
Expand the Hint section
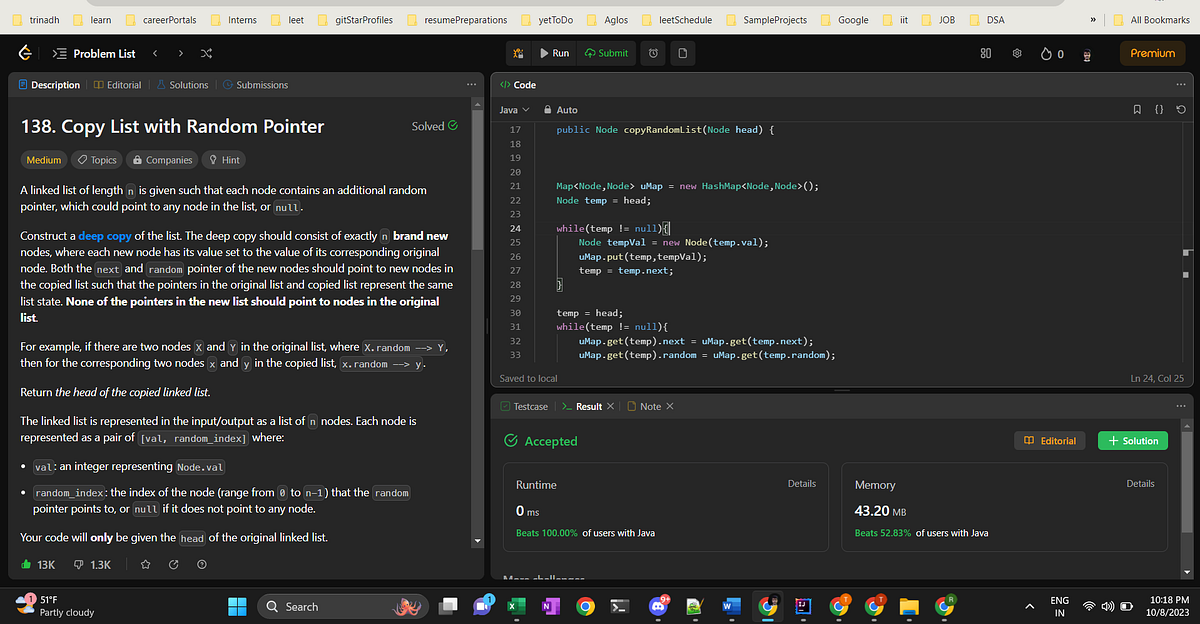pos(222,159)
